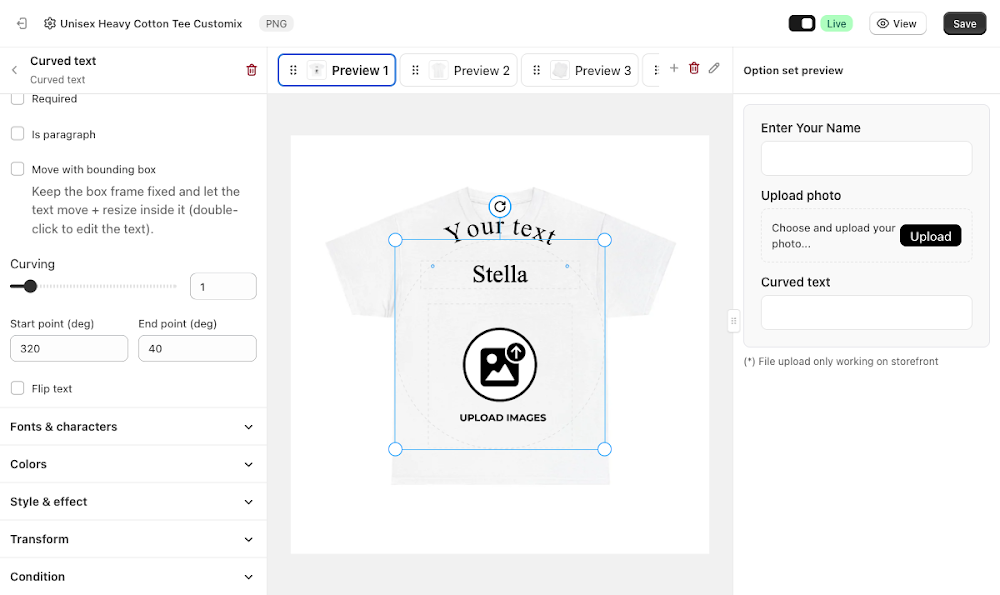This screenshot has height=595, width=1000.
Task: Delete current preview with red trash icon
Action: 694,68
